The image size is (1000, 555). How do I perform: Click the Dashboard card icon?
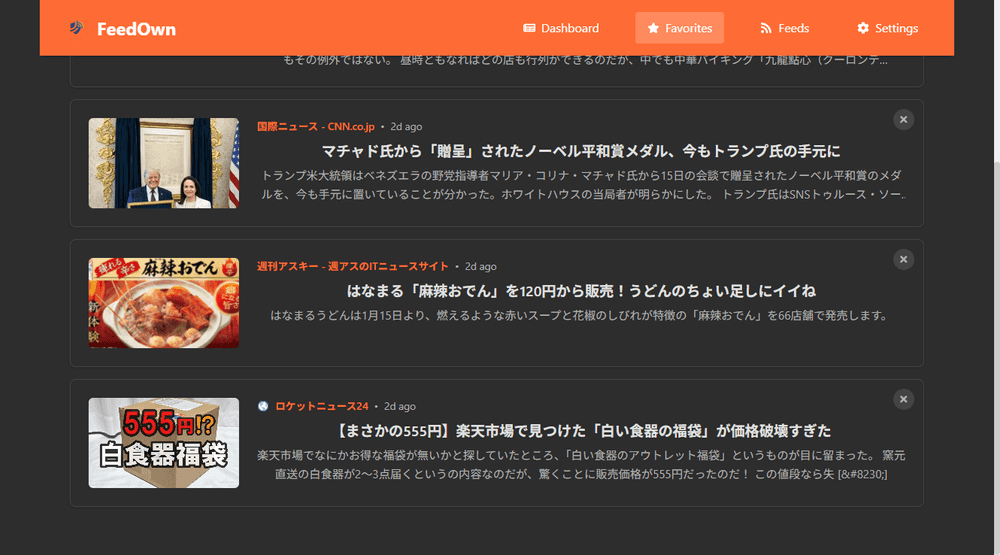(x=529, y=28)
